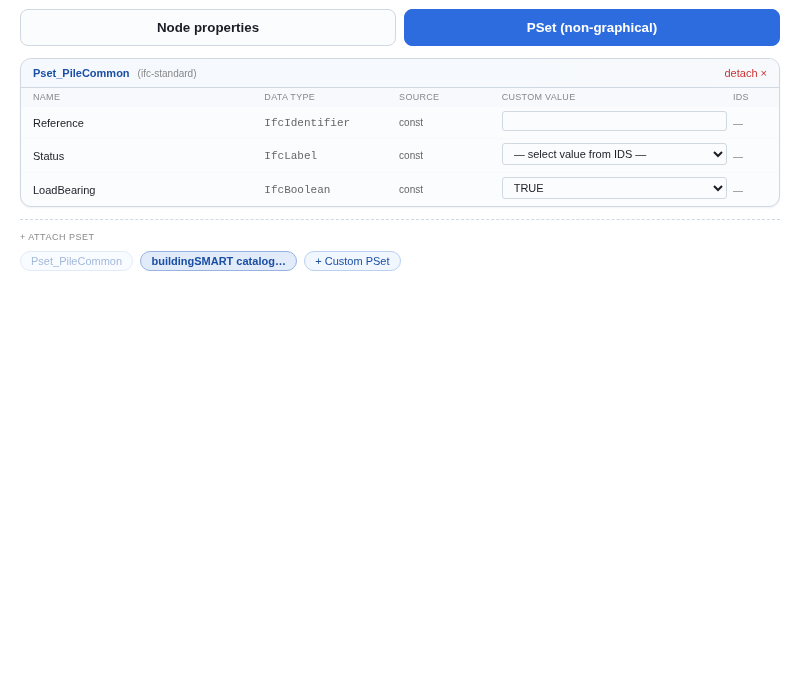Viewport: 800px width, 680px height.
Task: Click the CUSTOM VALUE column header
Action: tap(538, 97)
